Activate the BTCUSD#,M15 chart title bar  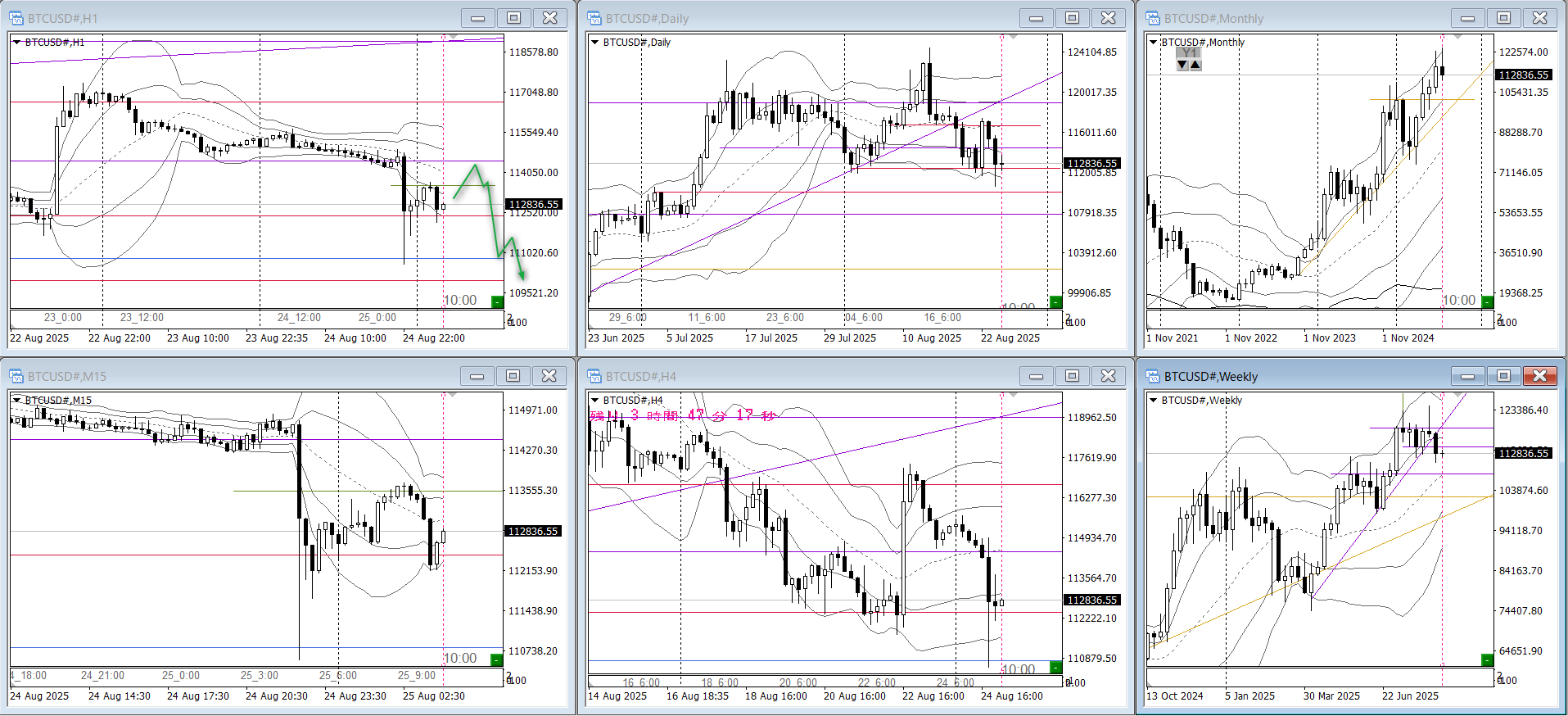[246, 376]
